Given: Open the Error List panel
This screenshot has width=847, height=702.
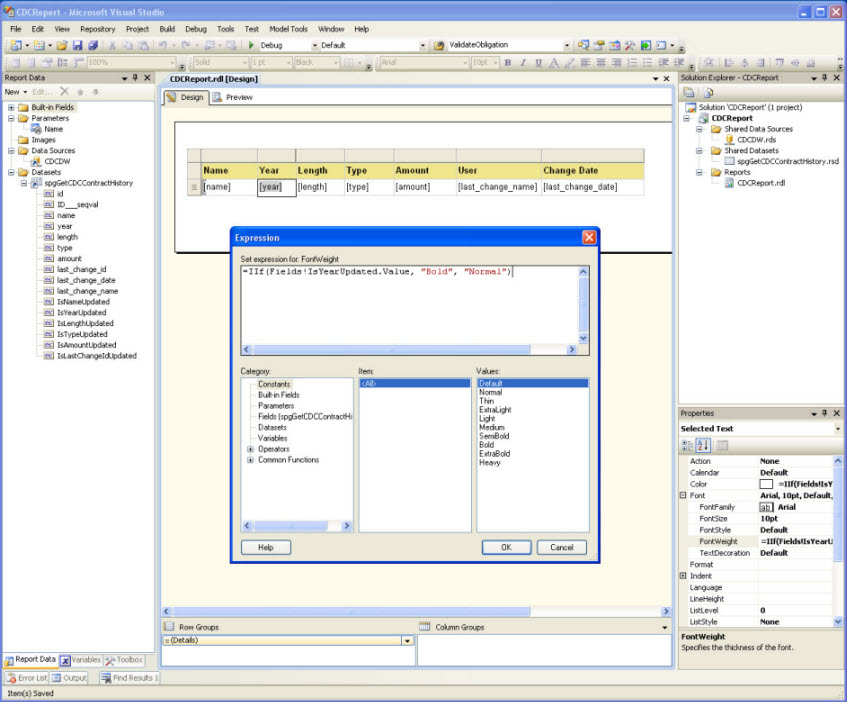Looking at the screenshot, I should tap(26, 678).
